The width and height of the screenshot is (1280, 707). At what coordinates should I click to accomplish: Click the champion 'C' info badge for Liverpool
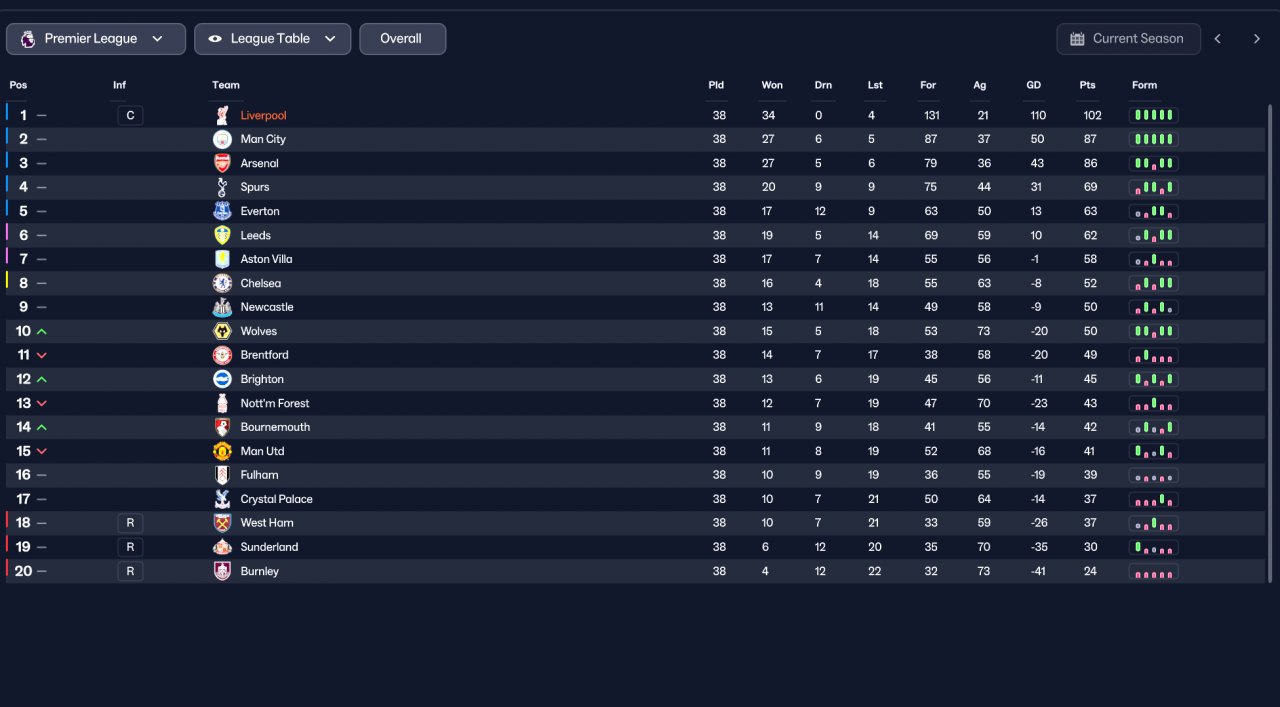(130, 115)
